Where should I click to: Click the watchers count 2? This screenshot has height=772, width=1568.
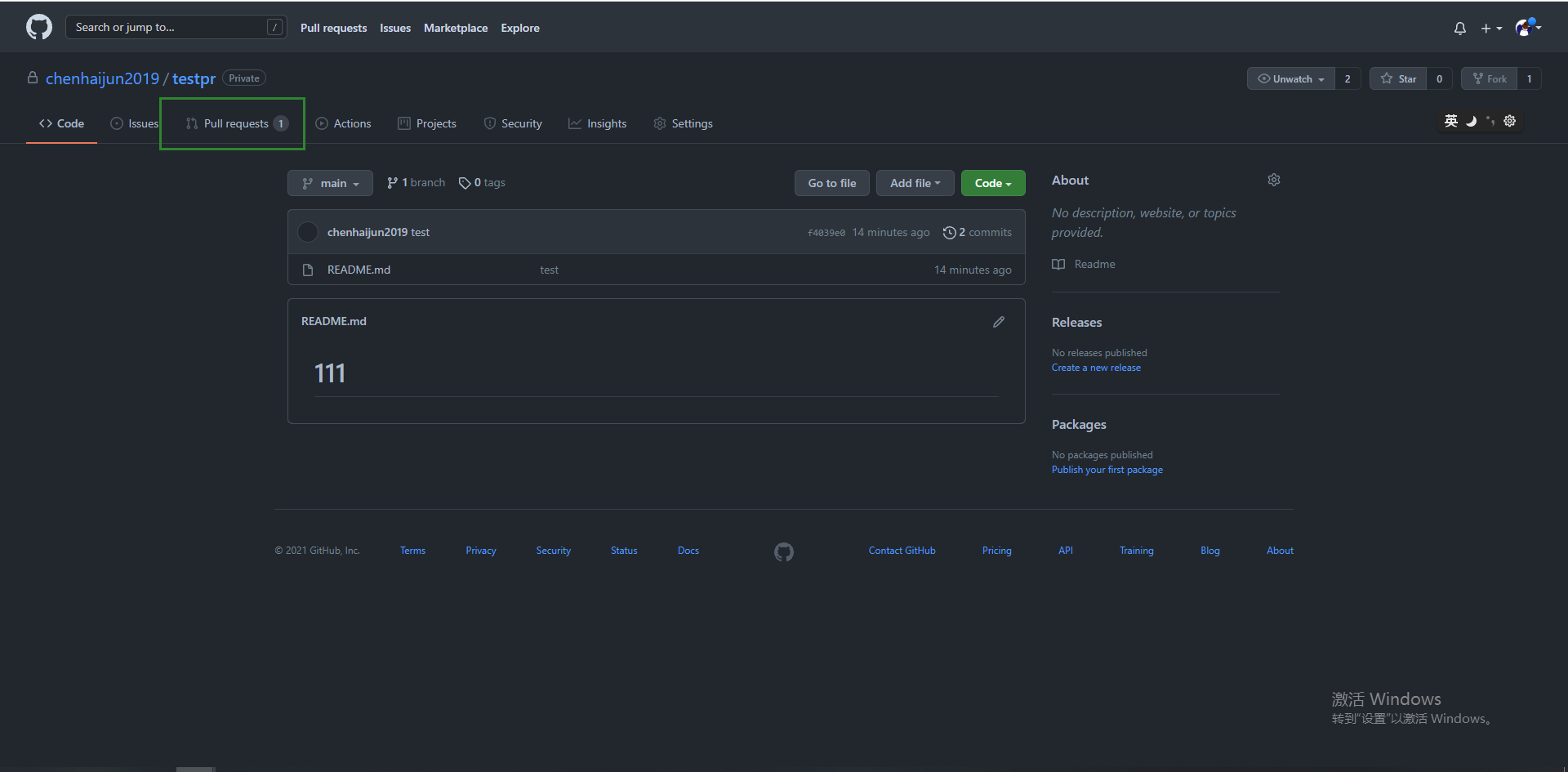[1347, 78]
